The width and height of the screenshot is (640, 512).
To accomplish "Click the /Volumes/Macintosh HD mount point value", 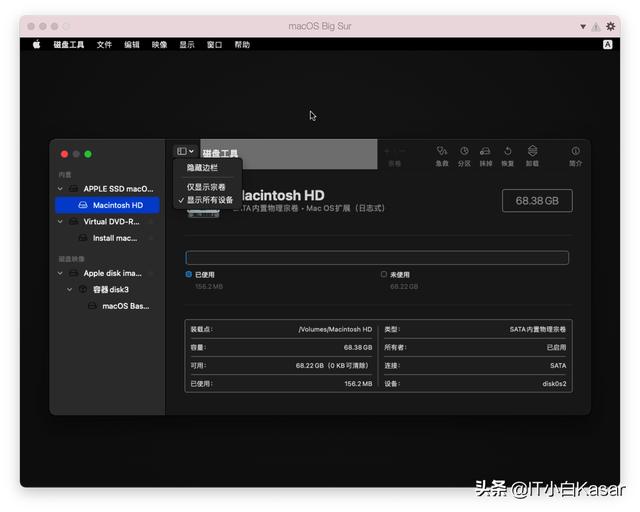I will coord(335,329).
